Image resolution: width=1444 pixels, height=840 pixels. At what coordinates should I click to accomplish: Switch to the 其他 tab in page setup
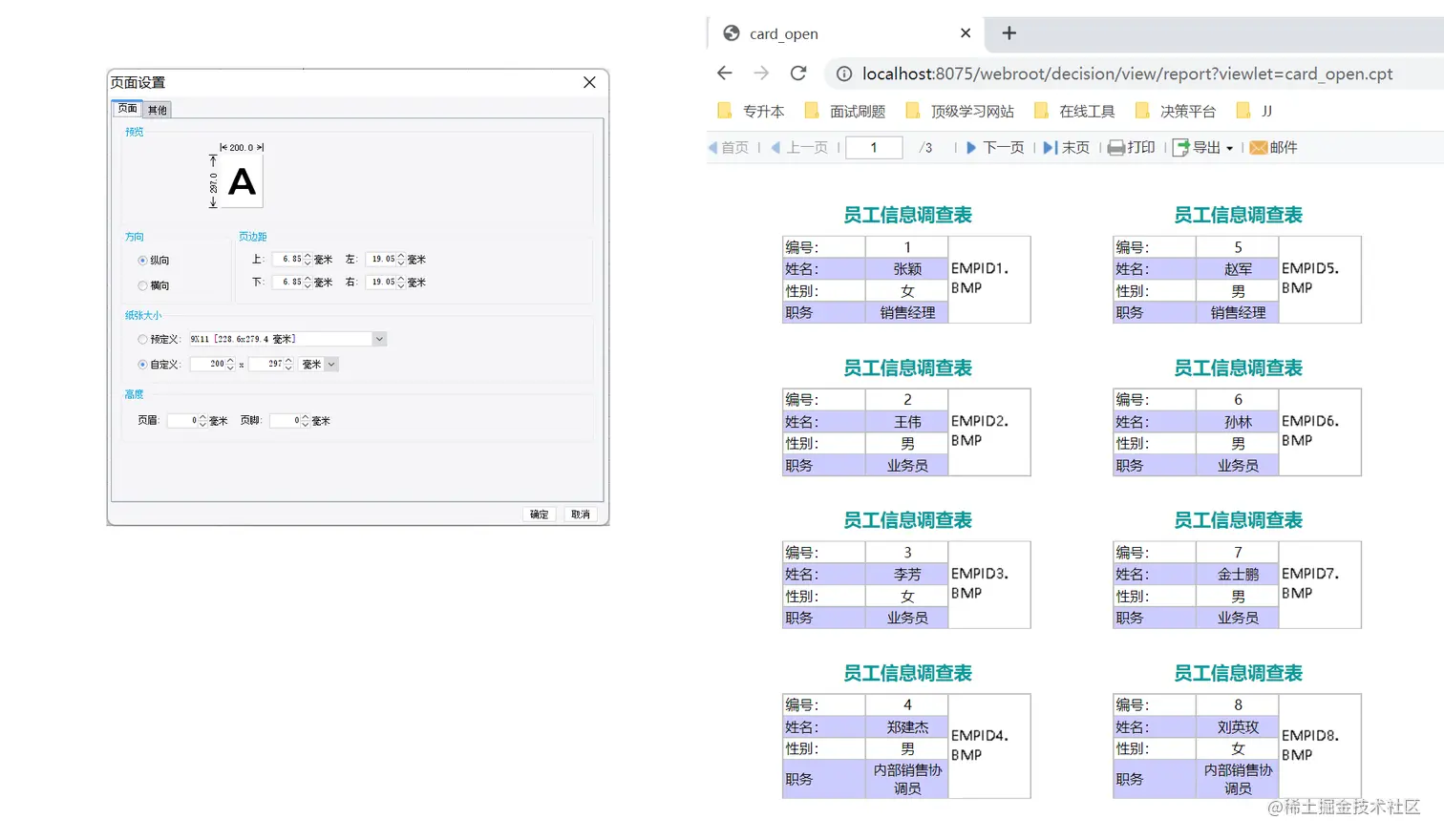coord(158,110)
